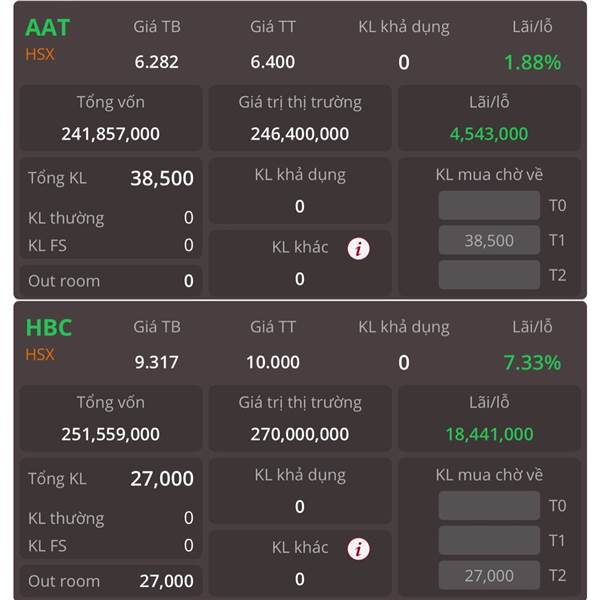Screen dimensions: 600x600
Task: Select HBC T2 pending volume 27,000 box
Action: point(489,575)
